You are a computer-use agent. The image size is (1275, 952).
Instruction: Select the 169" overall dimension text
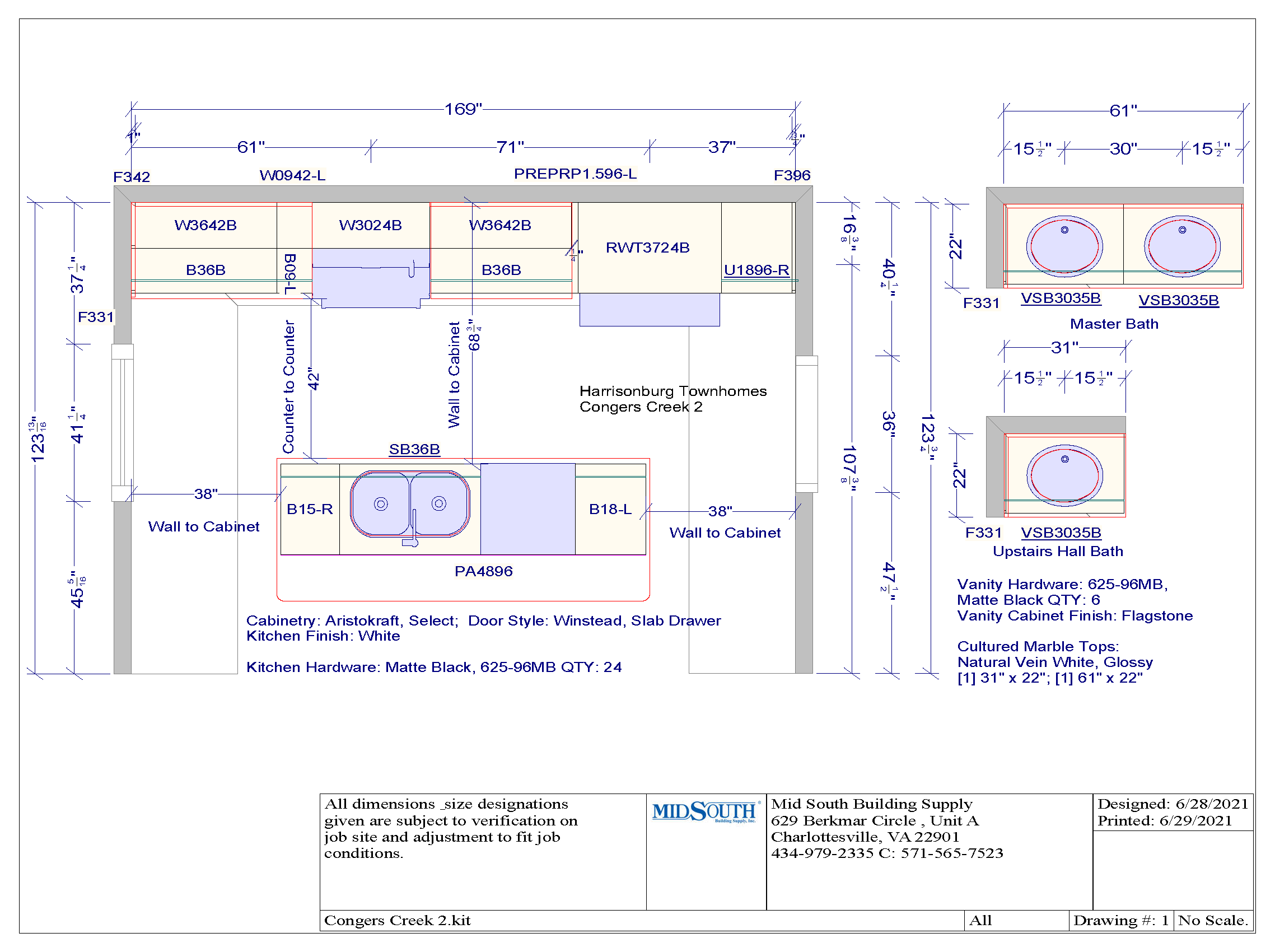point(463,109)
